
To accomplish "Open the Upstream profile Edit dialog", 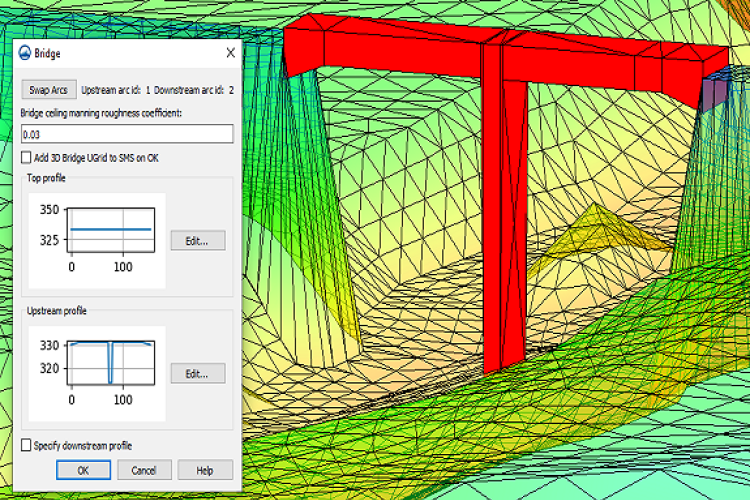I will pyautogui.click(x=198, y=373).
